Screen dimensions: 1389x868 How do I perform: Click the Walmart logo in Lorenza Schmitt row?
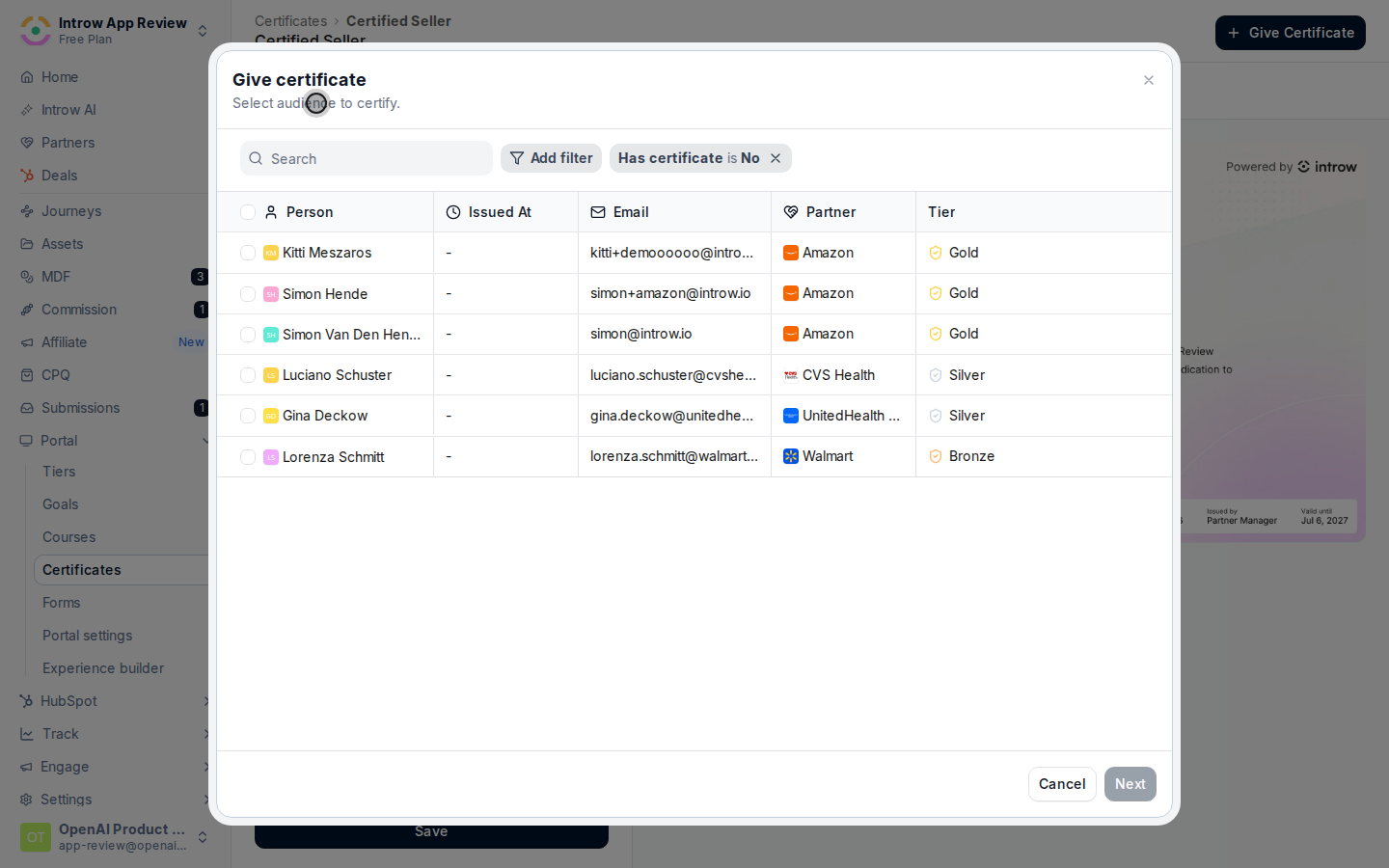tap(791, 456)
